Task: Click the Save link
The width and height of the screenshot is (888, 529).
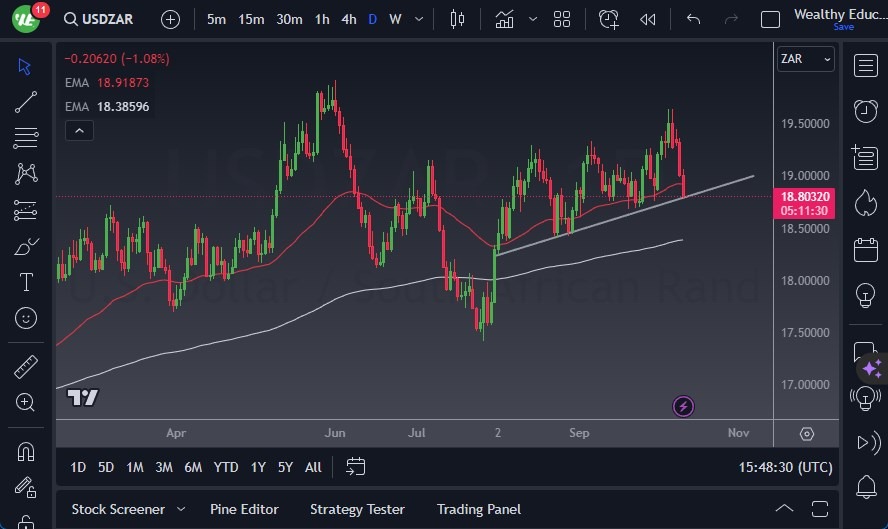Action: [843, 27]
